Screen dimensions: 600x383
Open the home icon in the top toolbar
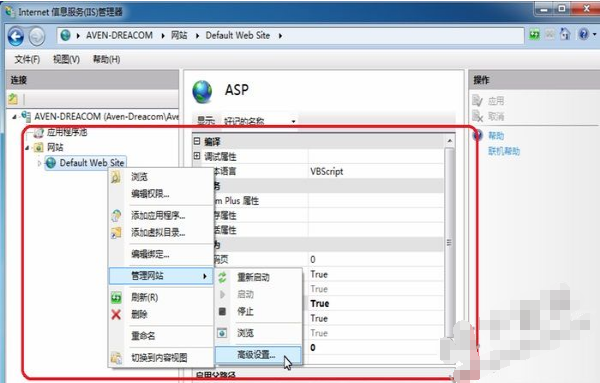coord(565,35)
